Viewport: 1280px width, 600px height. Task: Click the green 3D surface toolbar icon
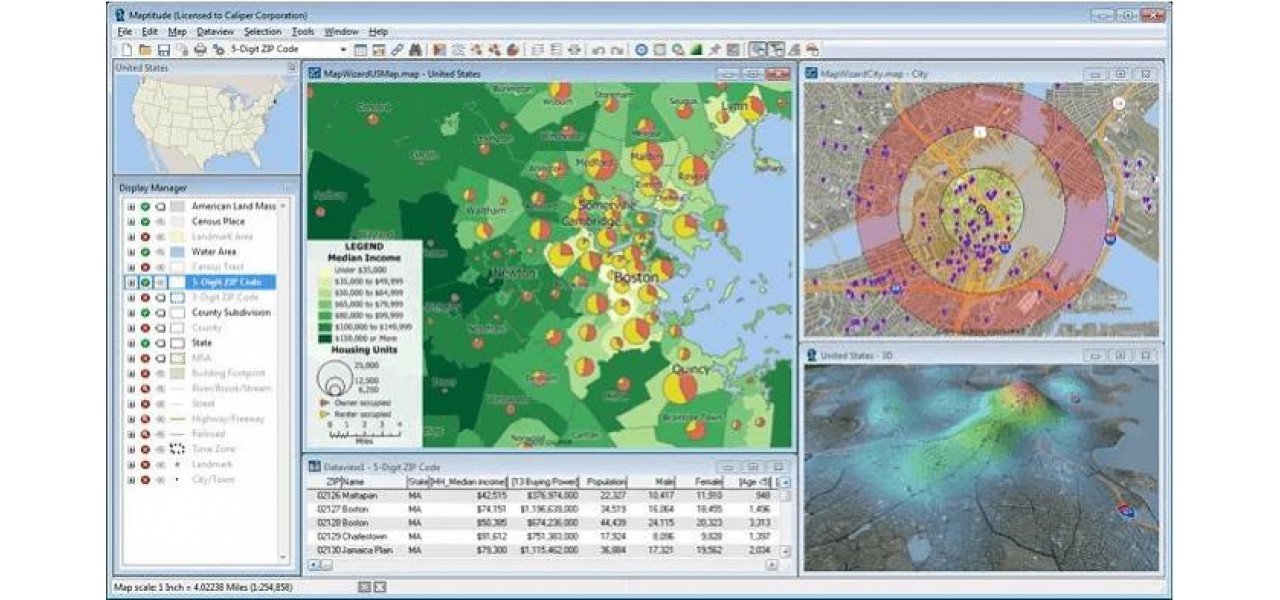(696, 48)
